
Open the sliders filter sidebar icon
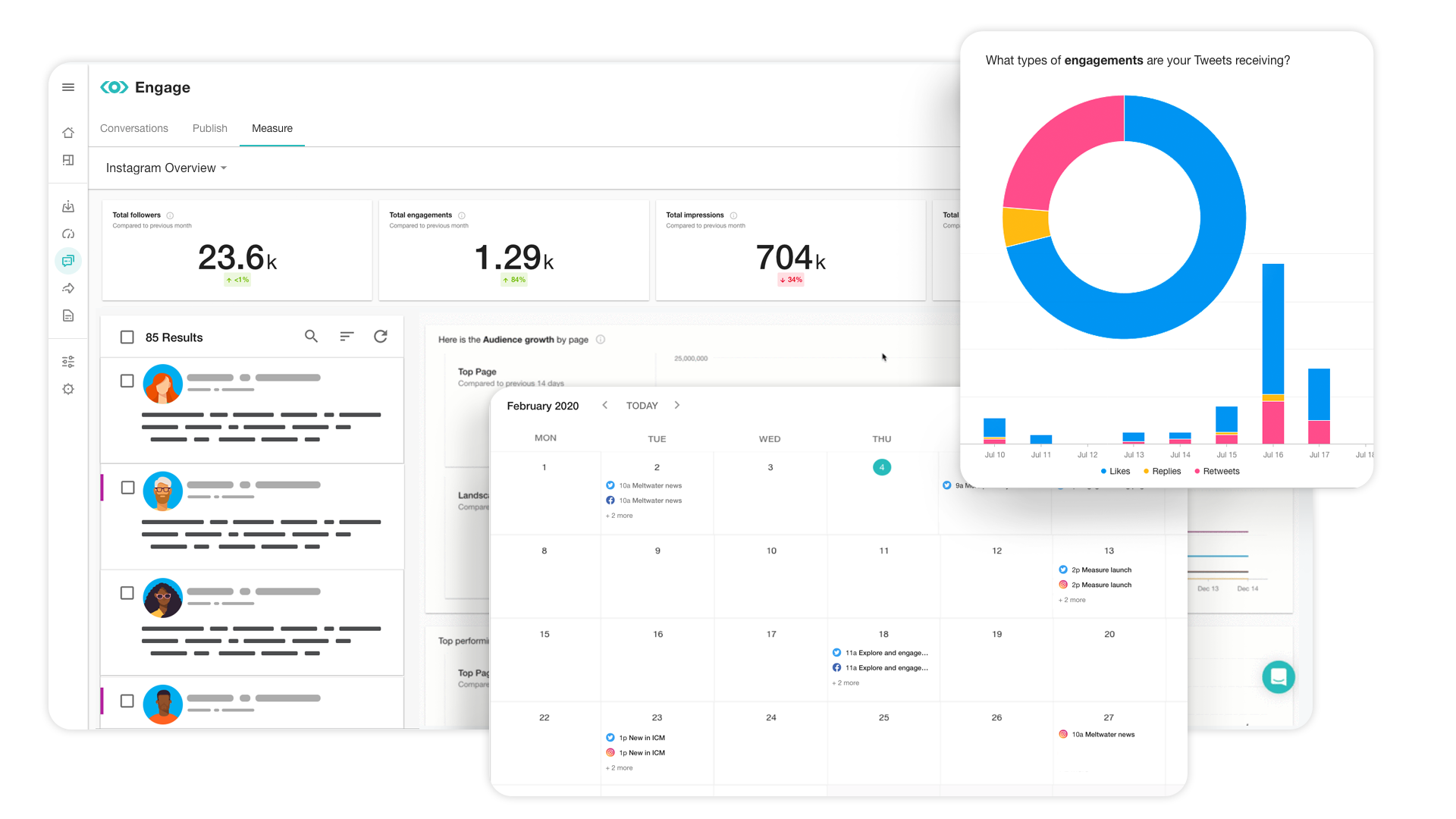pos(68,362)
